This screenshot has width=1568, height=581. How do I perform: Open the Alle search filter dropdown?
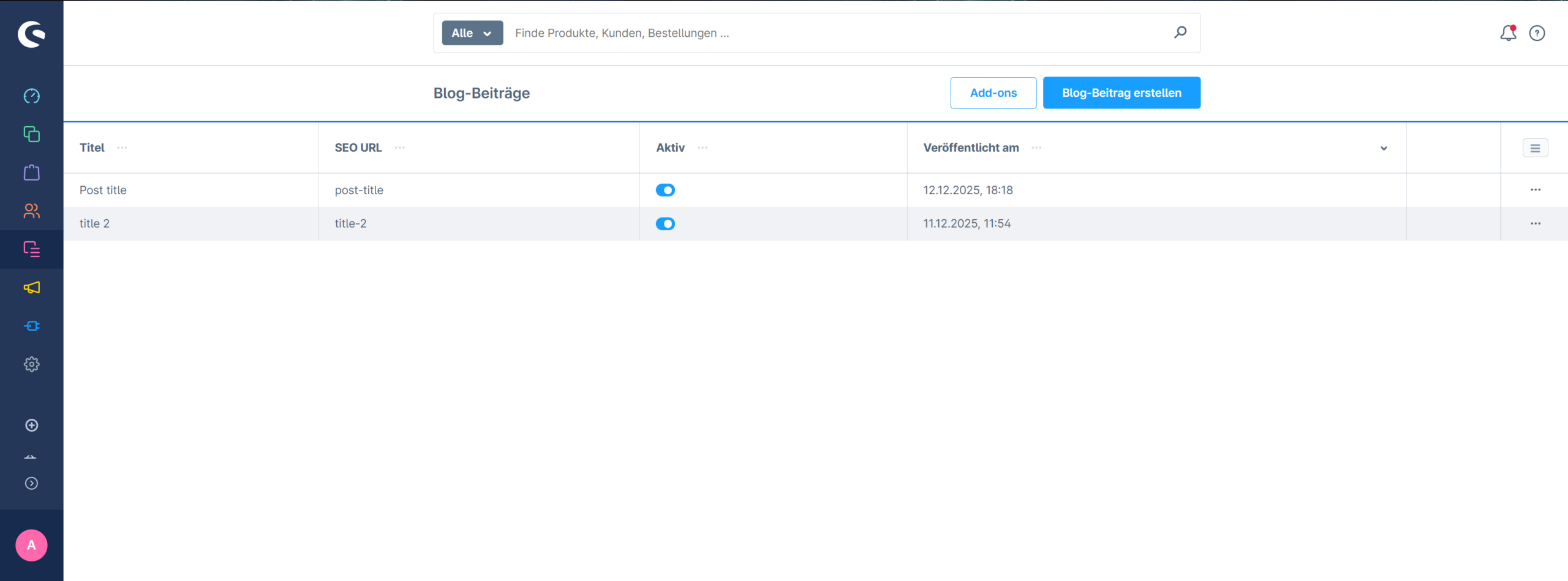[472, 33]
